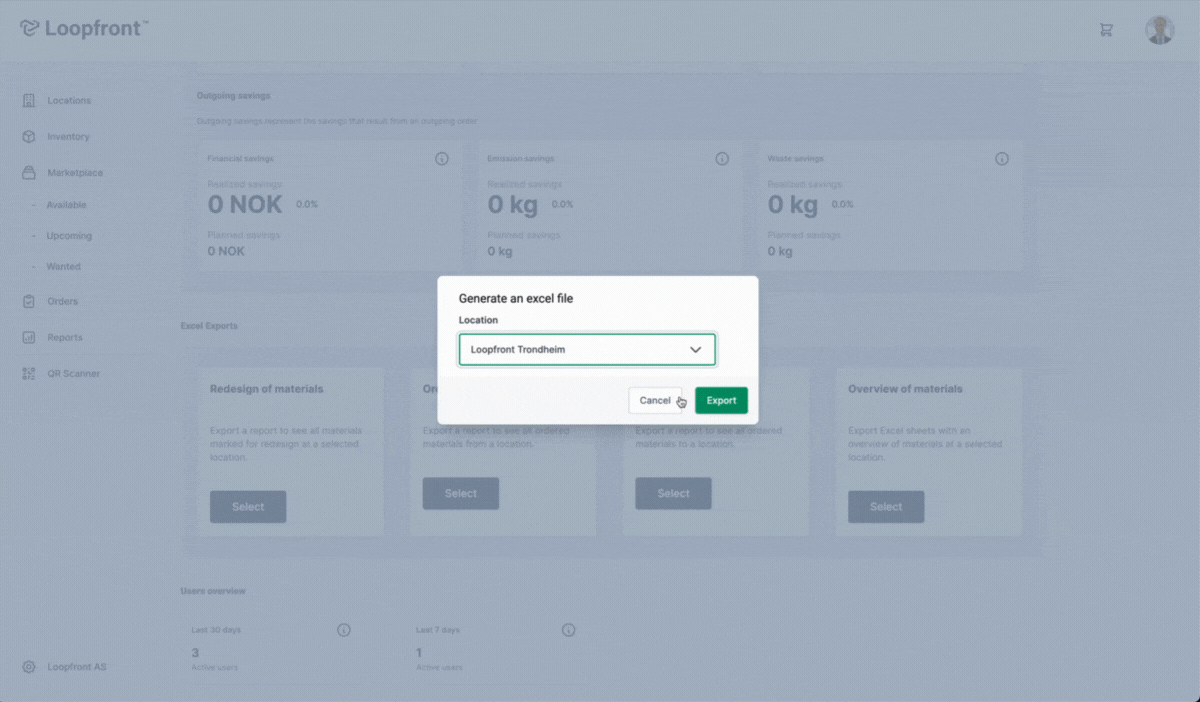Open the Wanted marketplace submenu item

point(63,267)
